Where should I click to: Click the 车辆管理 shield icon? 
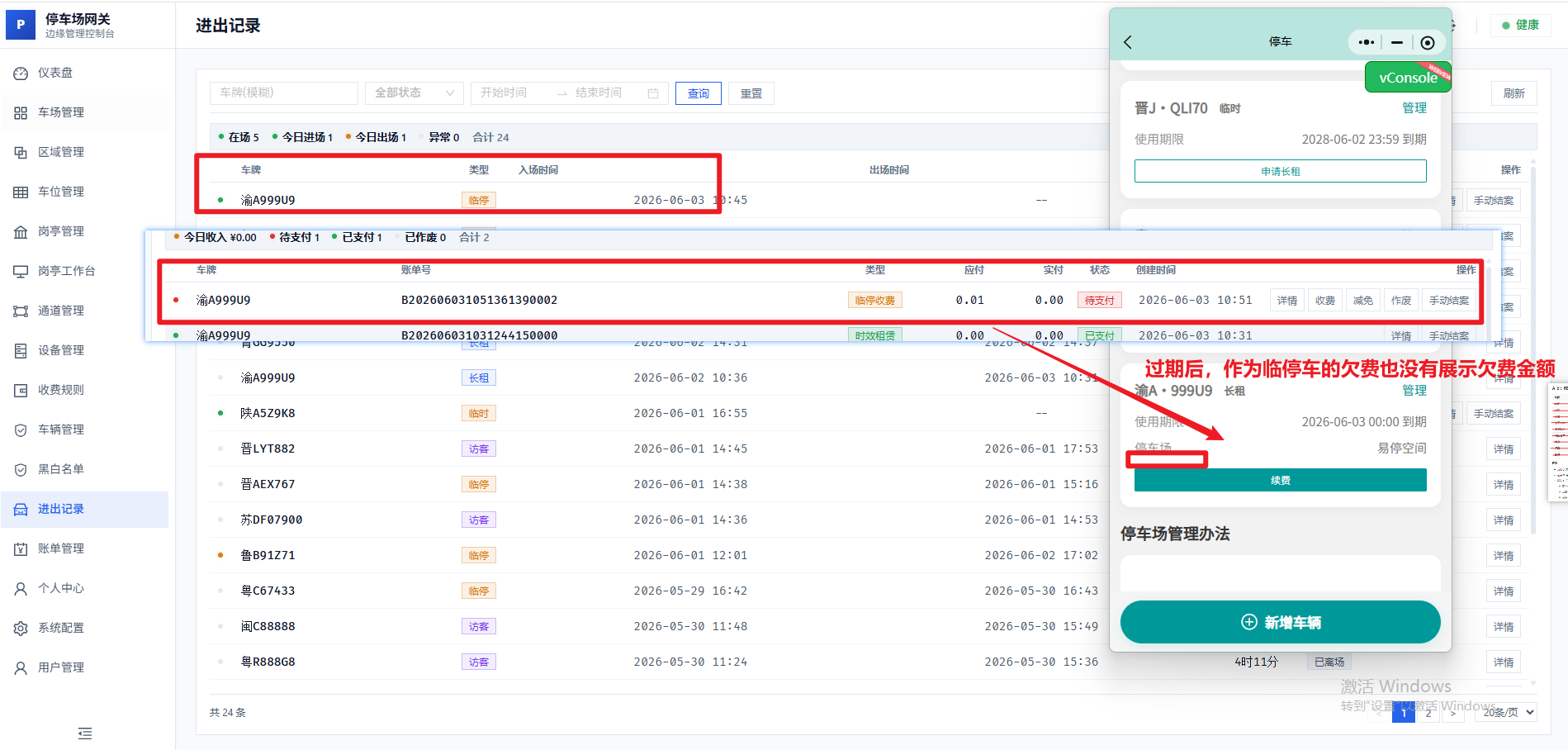[x=21, y=430]
